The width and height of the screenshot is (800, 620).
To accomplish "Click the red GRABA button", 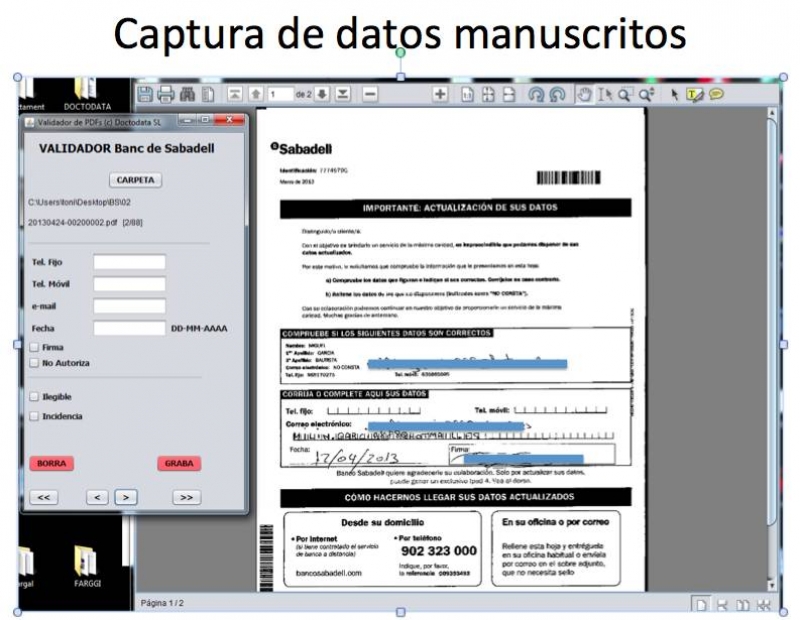I will click(179, 463).
